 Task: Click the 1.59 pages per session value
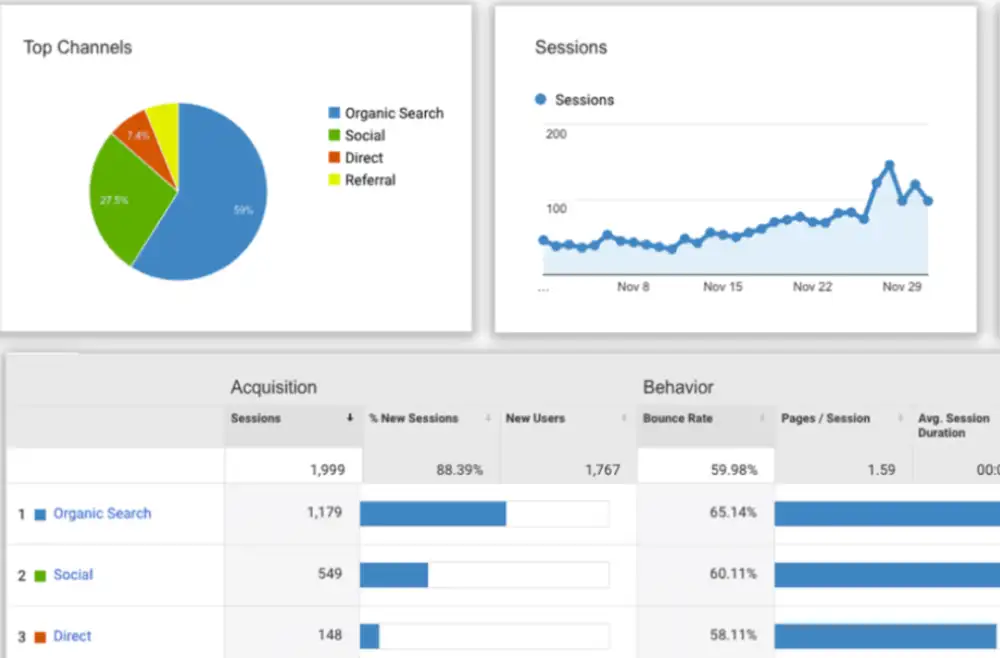(x=881, y=470)
